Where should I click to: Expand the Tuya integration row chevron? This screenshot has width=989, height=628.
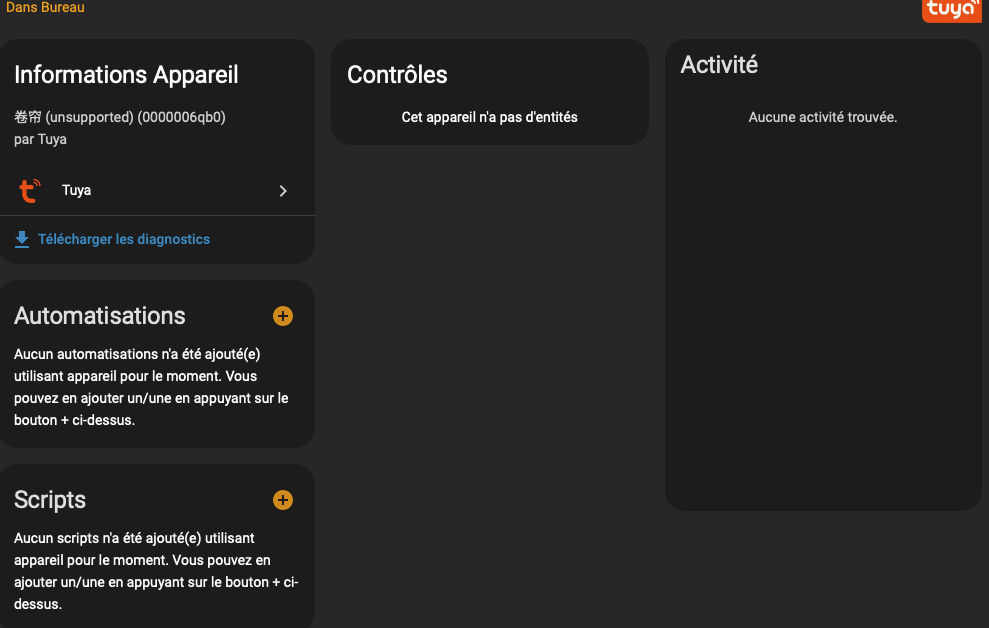coord(283,191)
